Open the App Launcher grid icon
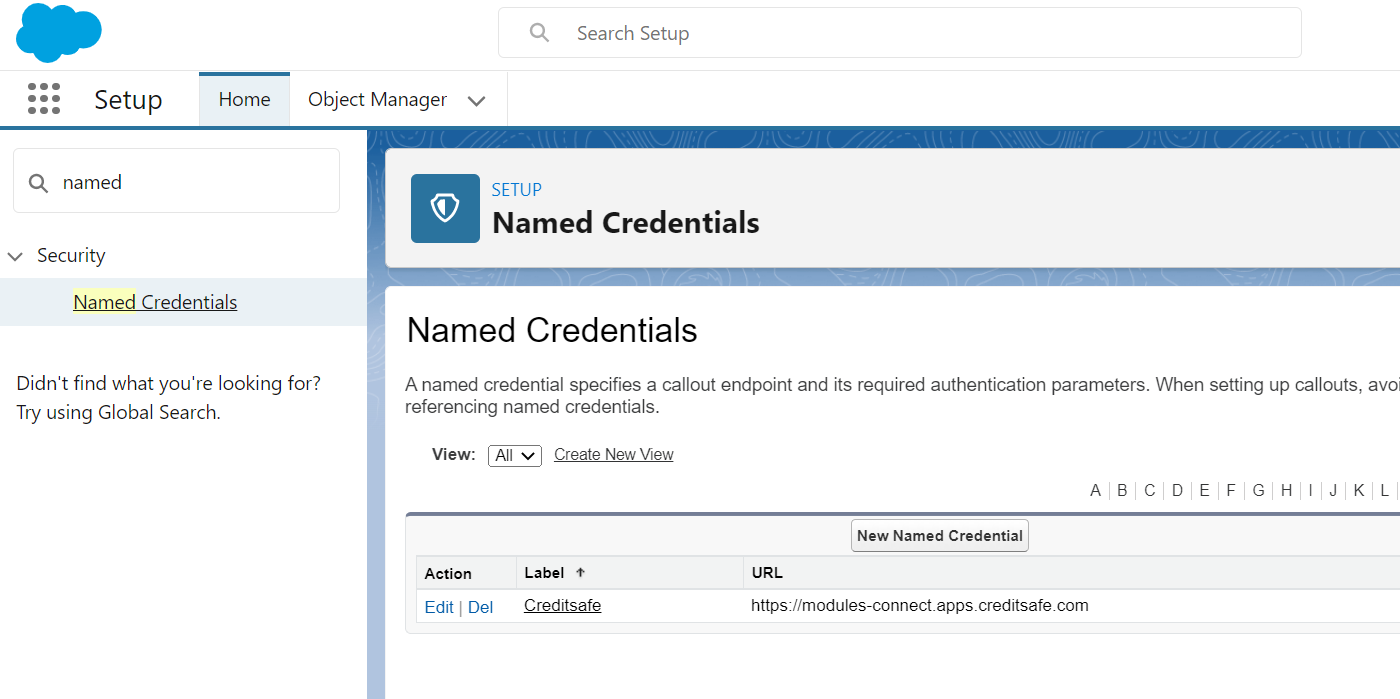Screen dimensions: 1400x699 [44, 99]
